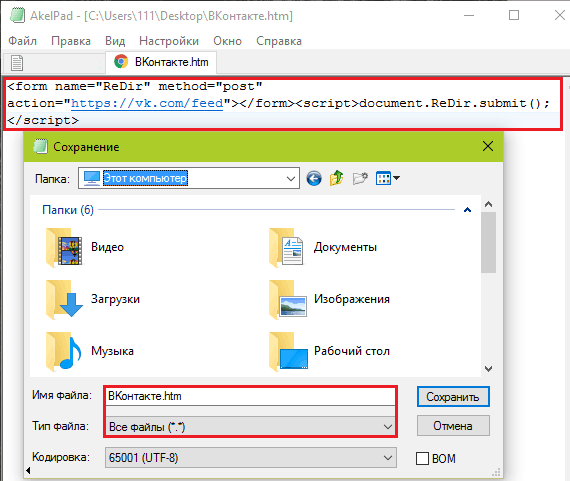
Task: Expand the Тип файла dropdown
Action: [x=250, y=426]
